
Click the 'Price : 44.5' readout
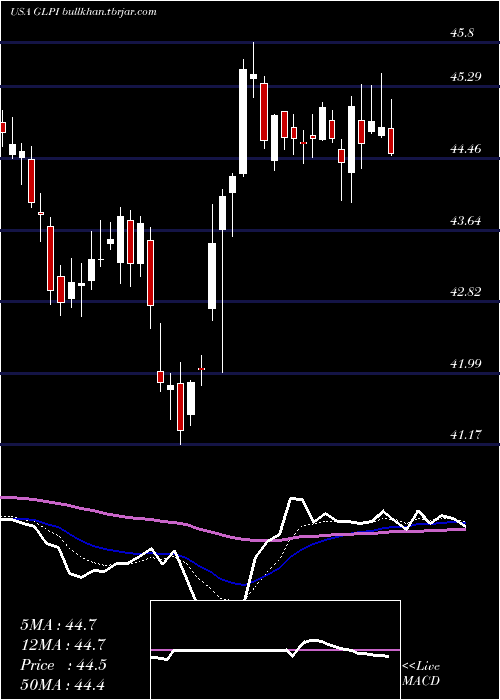click(63, 665)
